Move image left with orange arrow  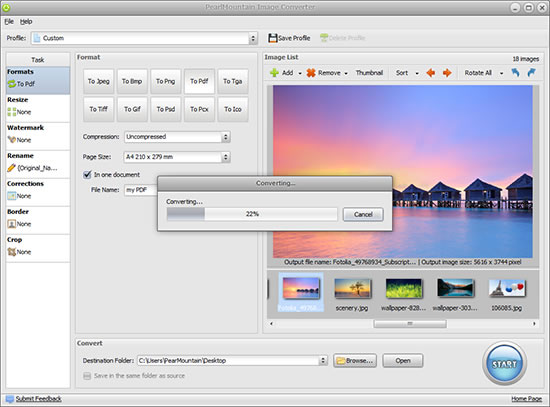coord(431,73)
